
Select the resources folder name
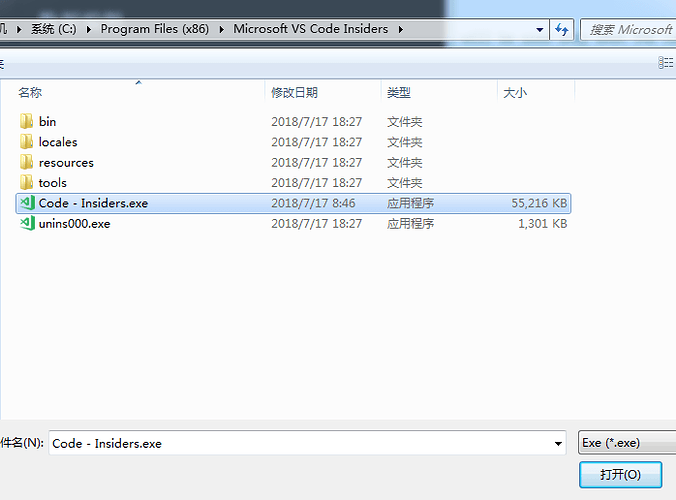click(66, 162)
